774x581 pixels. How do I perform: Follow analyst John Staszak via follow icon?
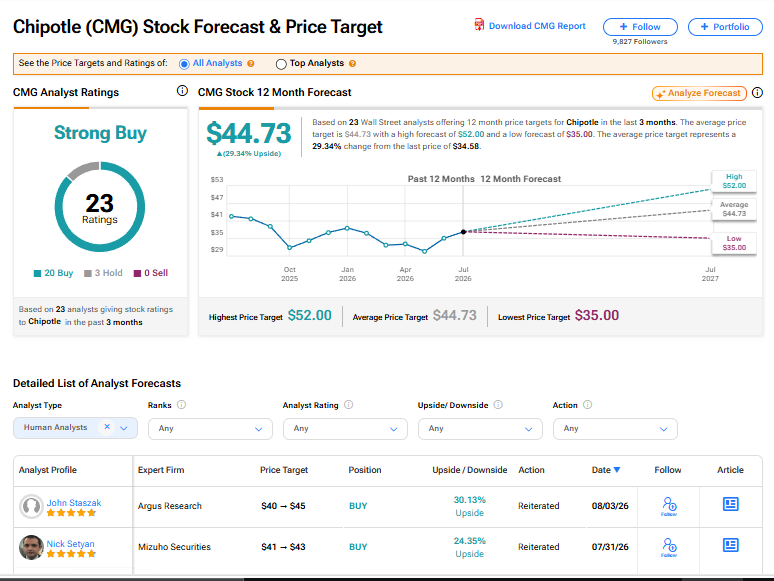tap(669, 506)
